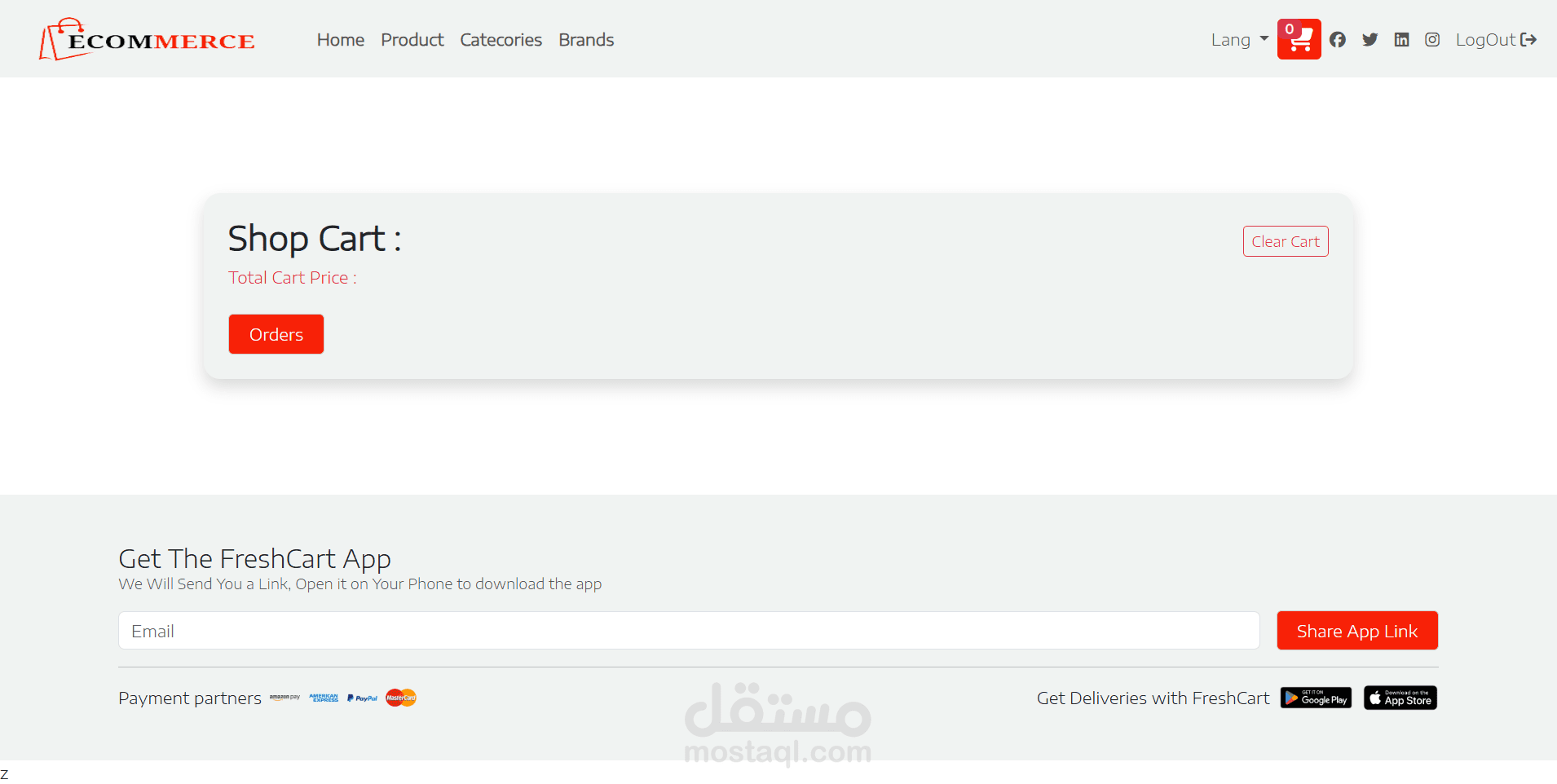Open the Product menu item
1557x784 pixels.
point(412,40)
